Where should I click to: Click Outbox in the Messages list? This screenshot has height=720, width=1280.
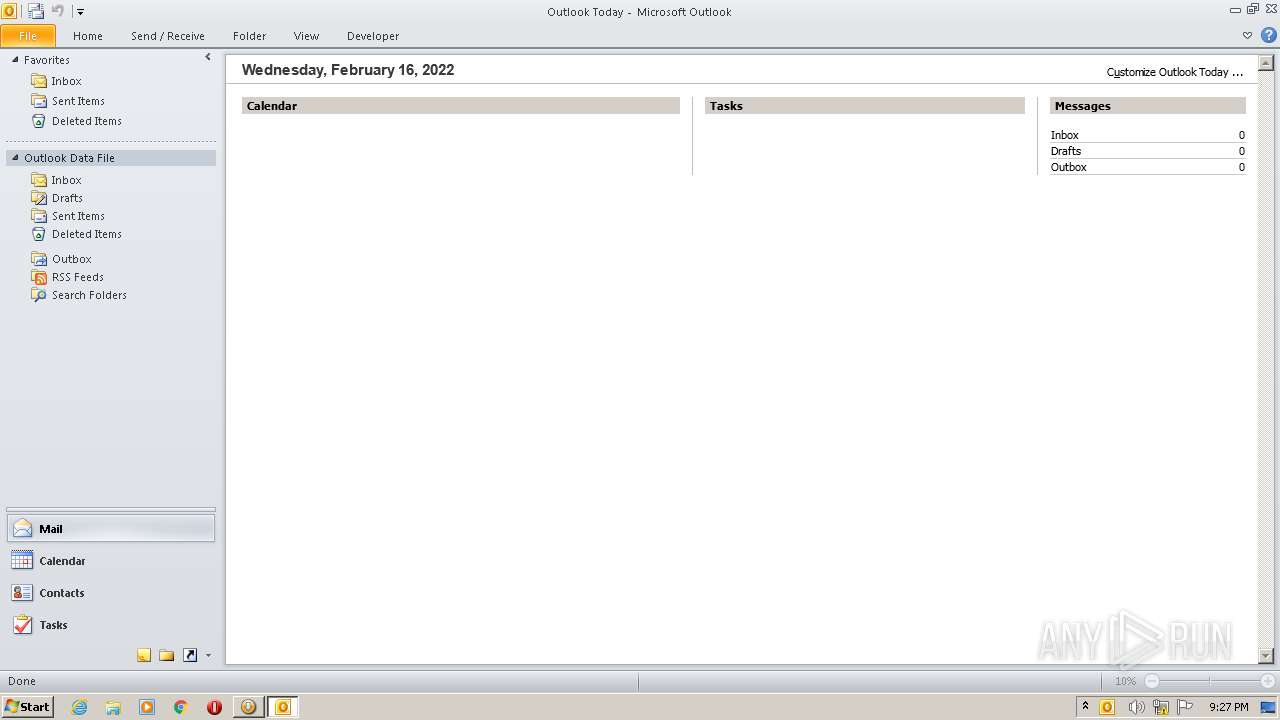tap(1069, 167)
